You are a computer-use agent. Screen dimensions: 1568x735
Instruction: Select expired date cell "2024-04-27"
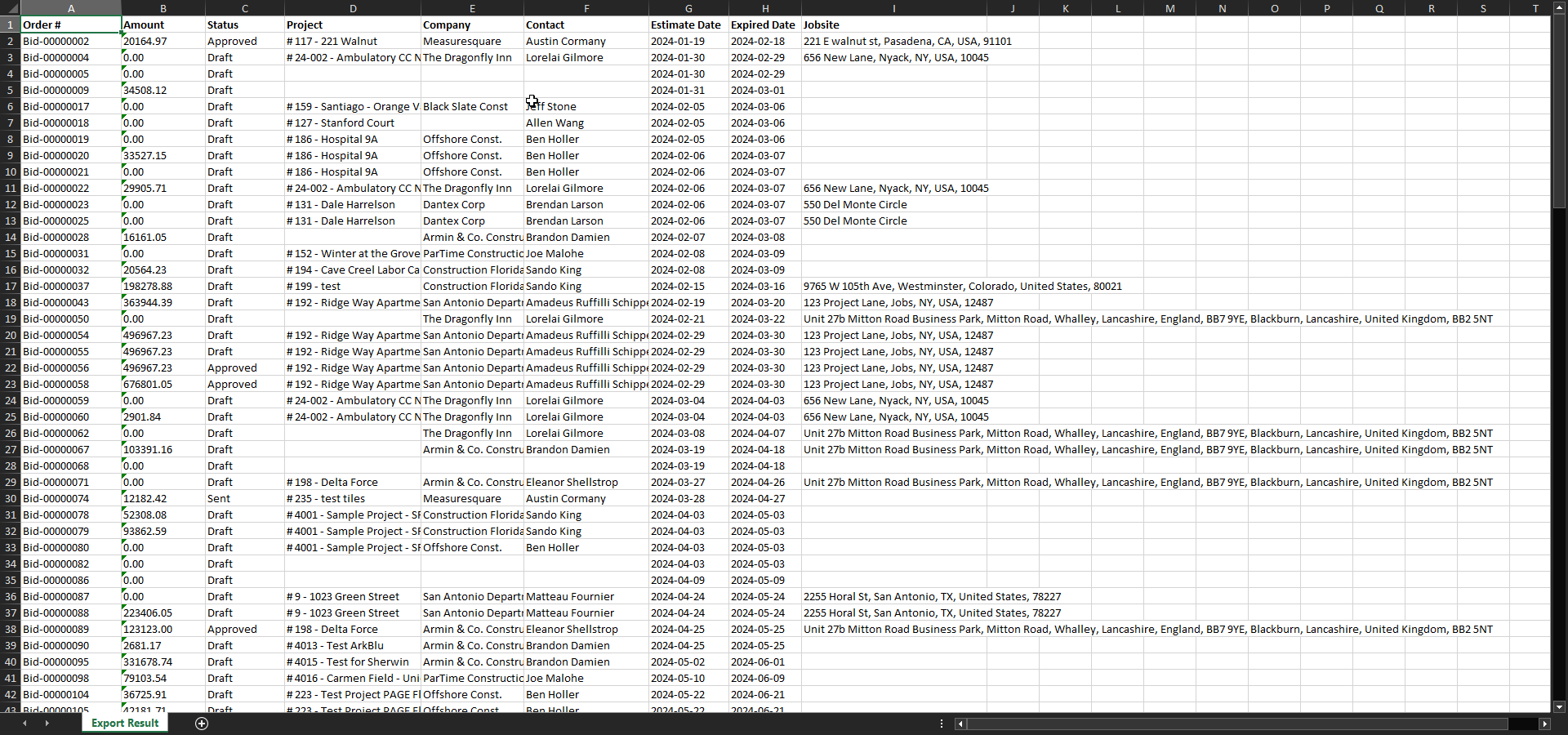(765, 498)
